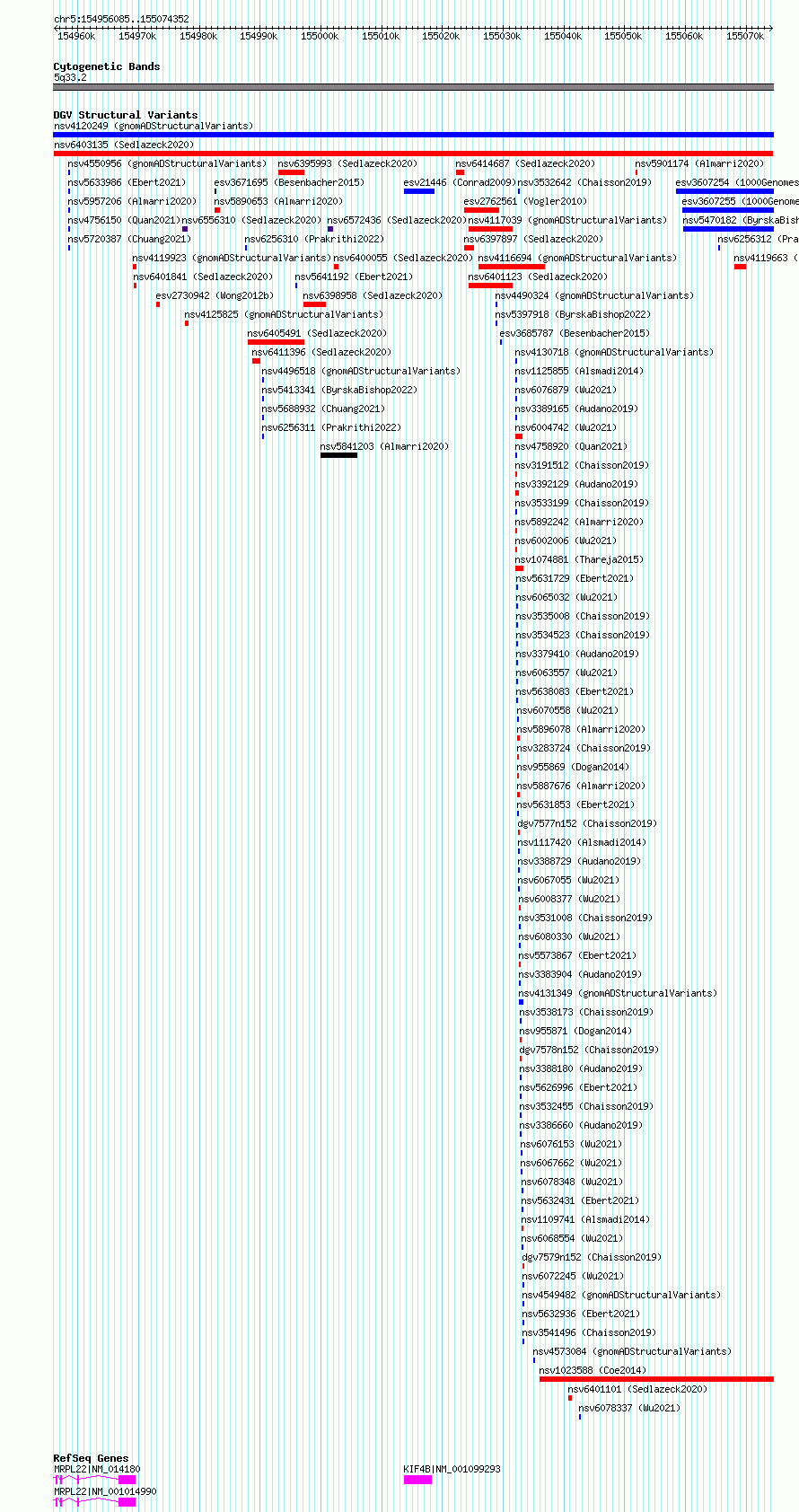799x1512 pixels.
Task: Open nsv6078337 (Wu2021) variant
Action: click(629, 1408)
